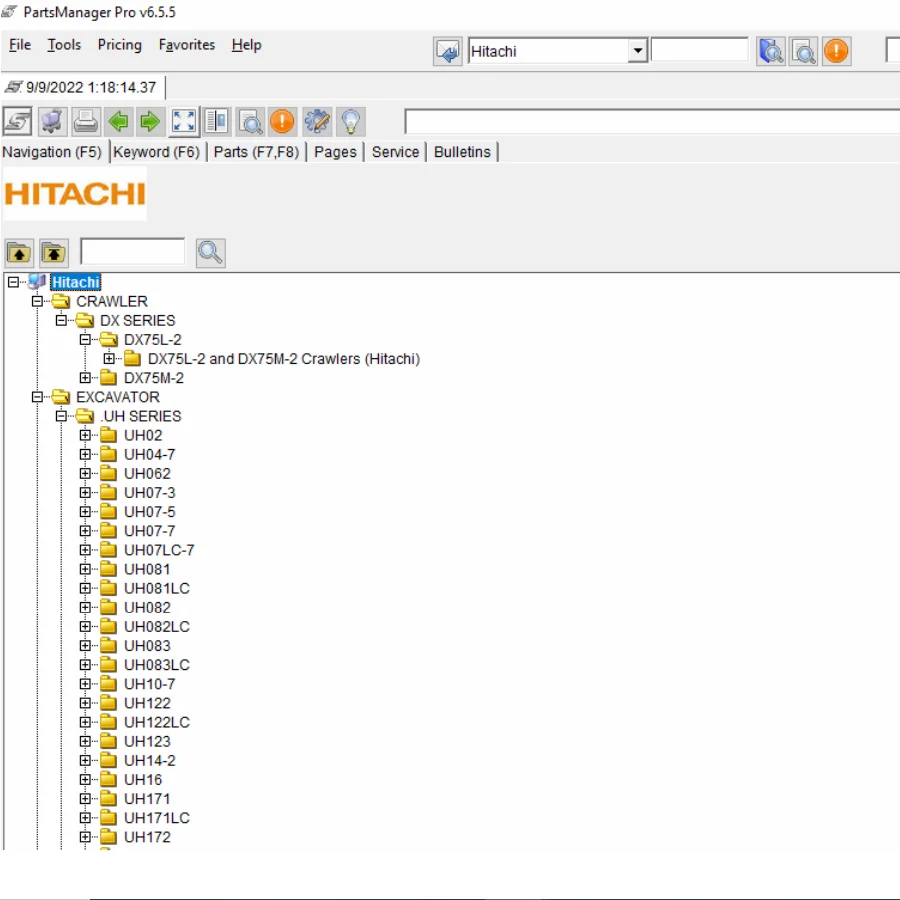Image resolution: width=900 pixels, height=900 pixels.
Task: Click inside the tree search input field
Action: click(132, 252)
